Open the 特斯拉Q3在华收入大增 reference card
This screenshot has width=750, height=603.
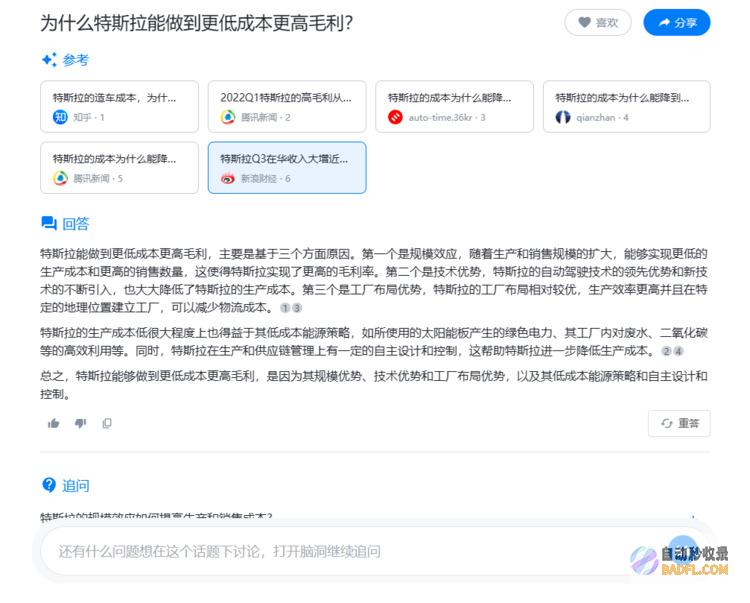point(287,167)
